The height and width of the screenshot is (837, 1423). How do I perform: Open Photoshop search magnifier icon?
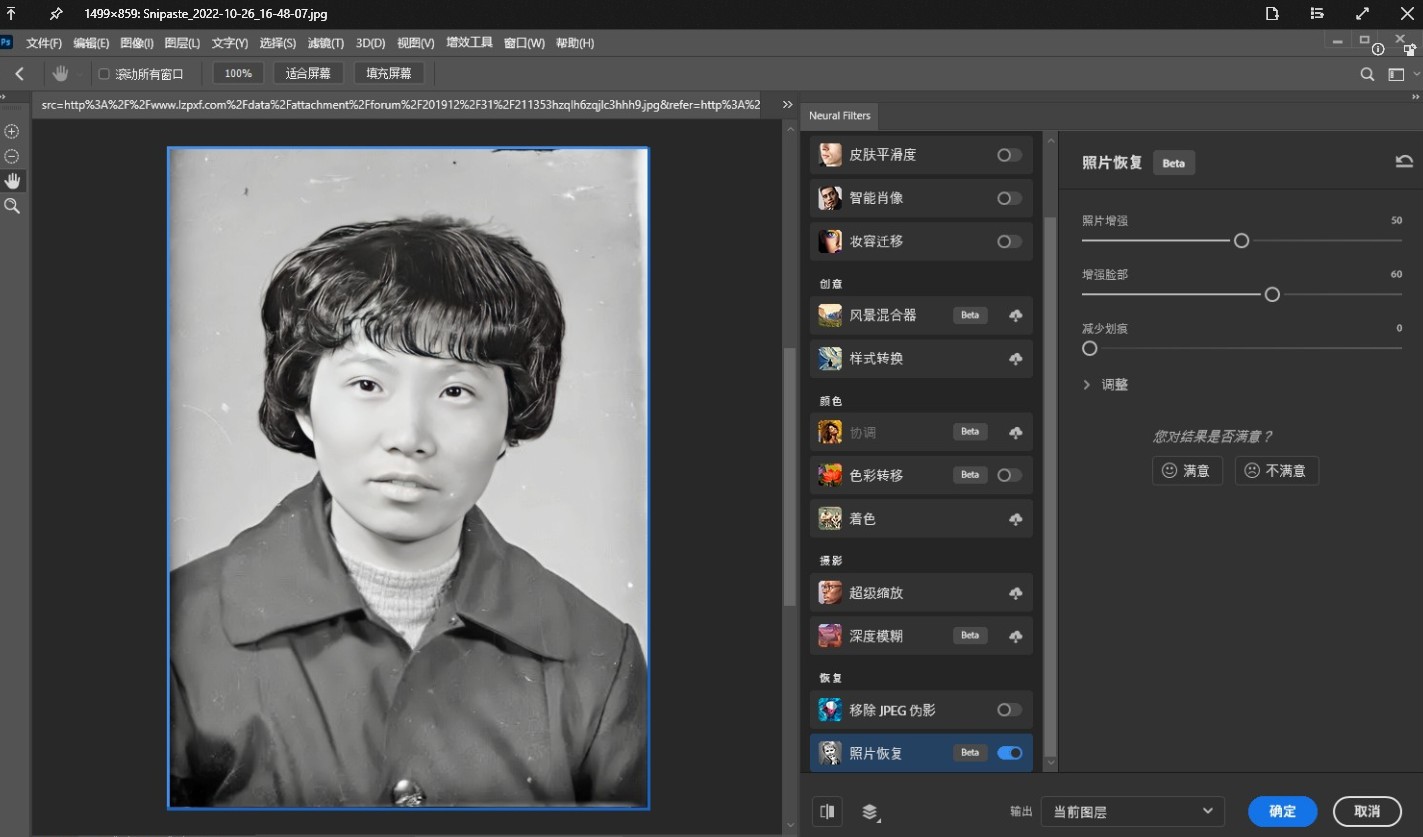1367,74
